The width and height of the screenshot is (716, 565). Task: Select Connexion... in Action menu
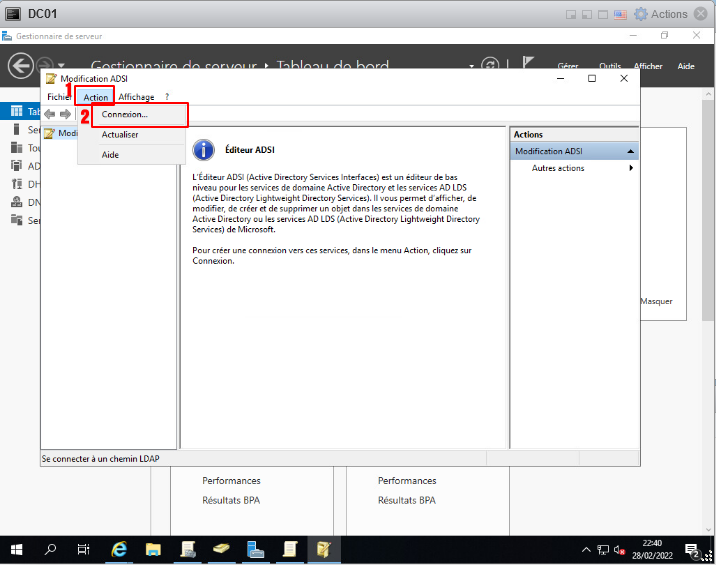tap(125, 115)
